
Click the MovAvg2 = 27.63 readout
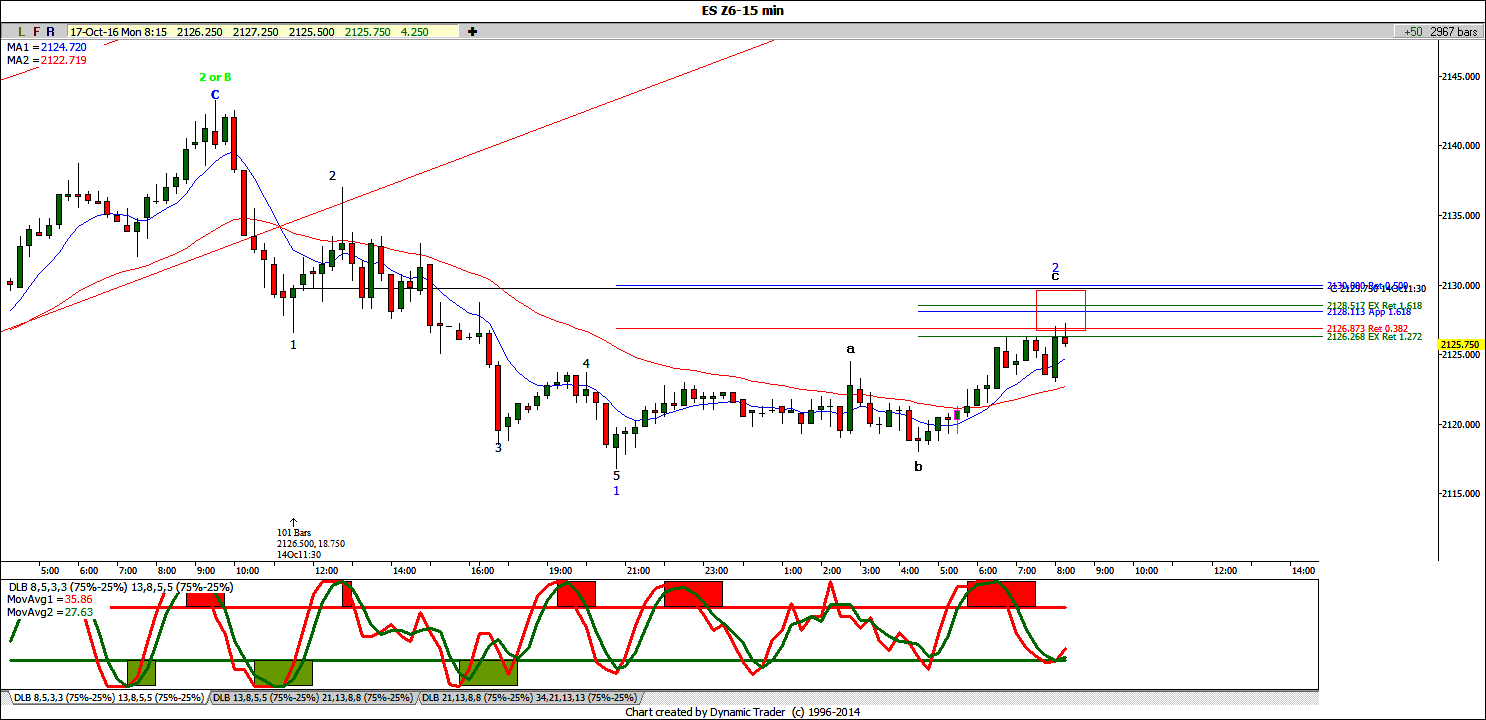(x=51, y=612)
